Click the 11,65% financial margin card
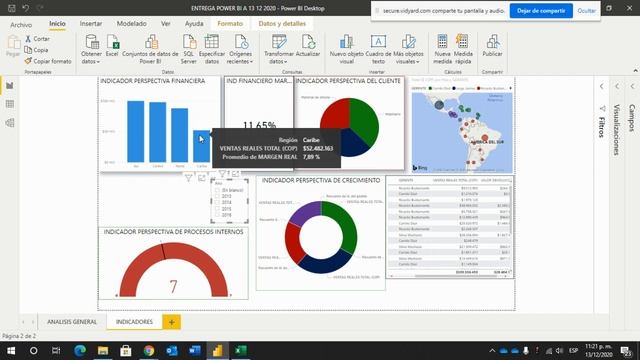This screenshot has height=360, width=640. [x=259, y=125]
